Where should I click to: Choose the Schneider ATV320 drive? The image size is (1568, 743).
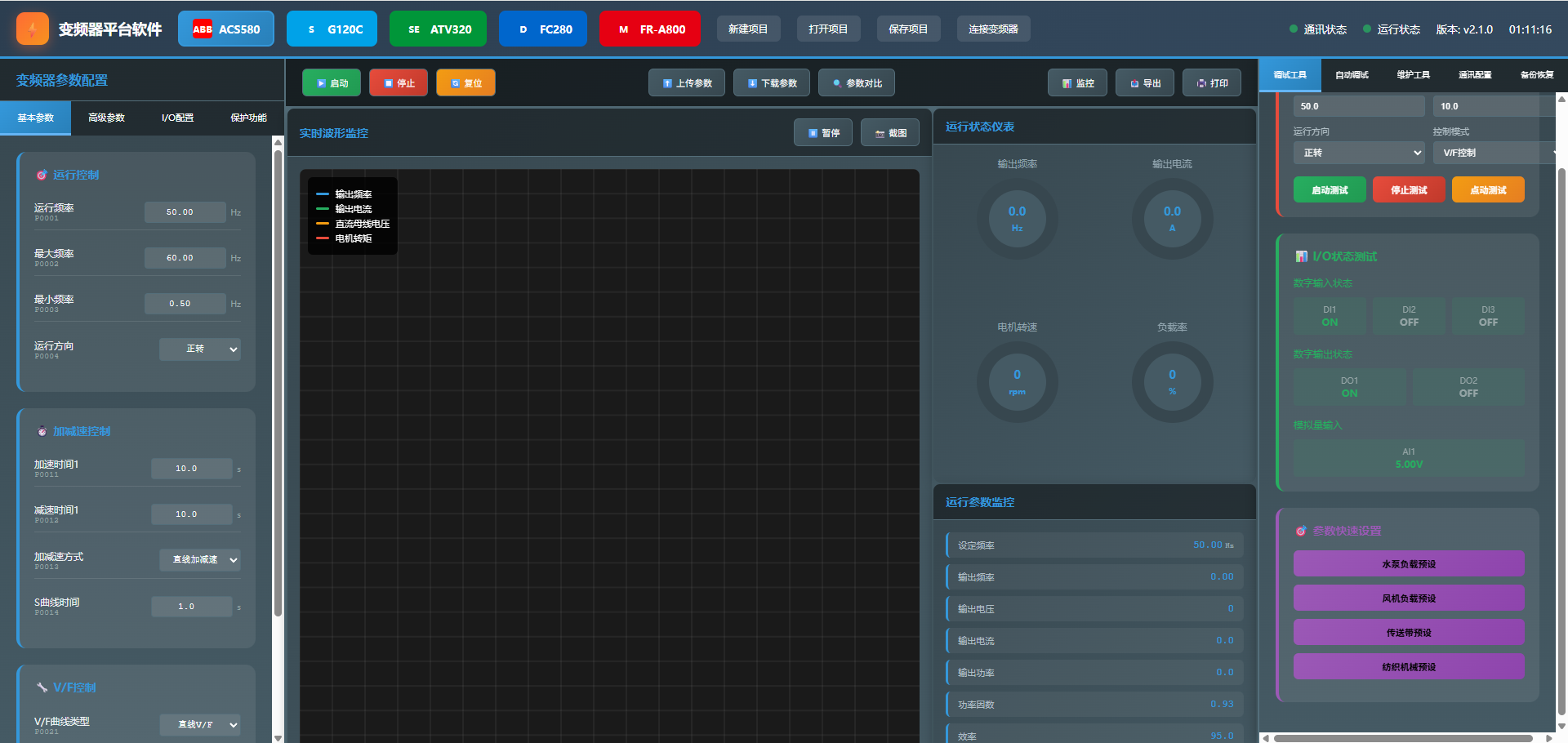[438, 29]
